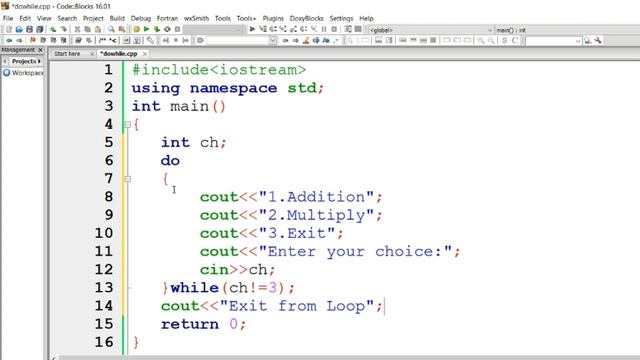Click the Open file toolbar icon
Screen dimensions: 640x360
(x=19, y=29)
